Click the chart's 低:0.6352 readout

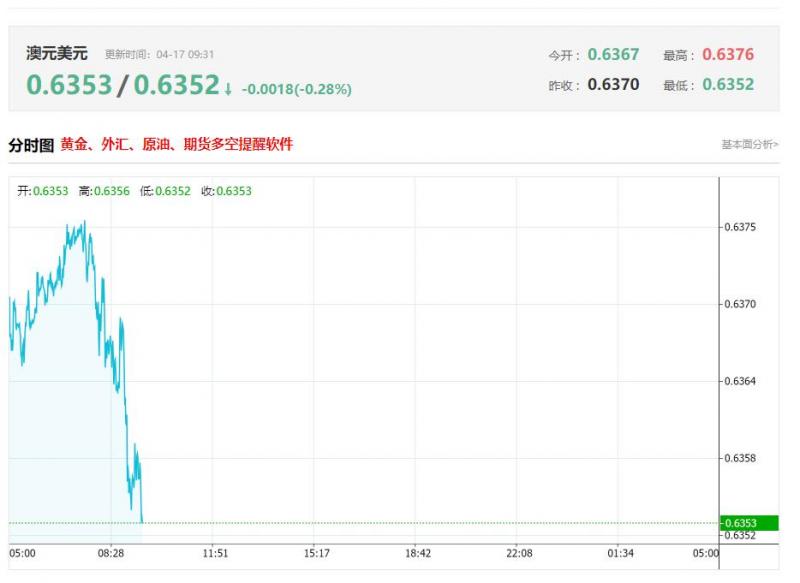click(x=165, y=191)
